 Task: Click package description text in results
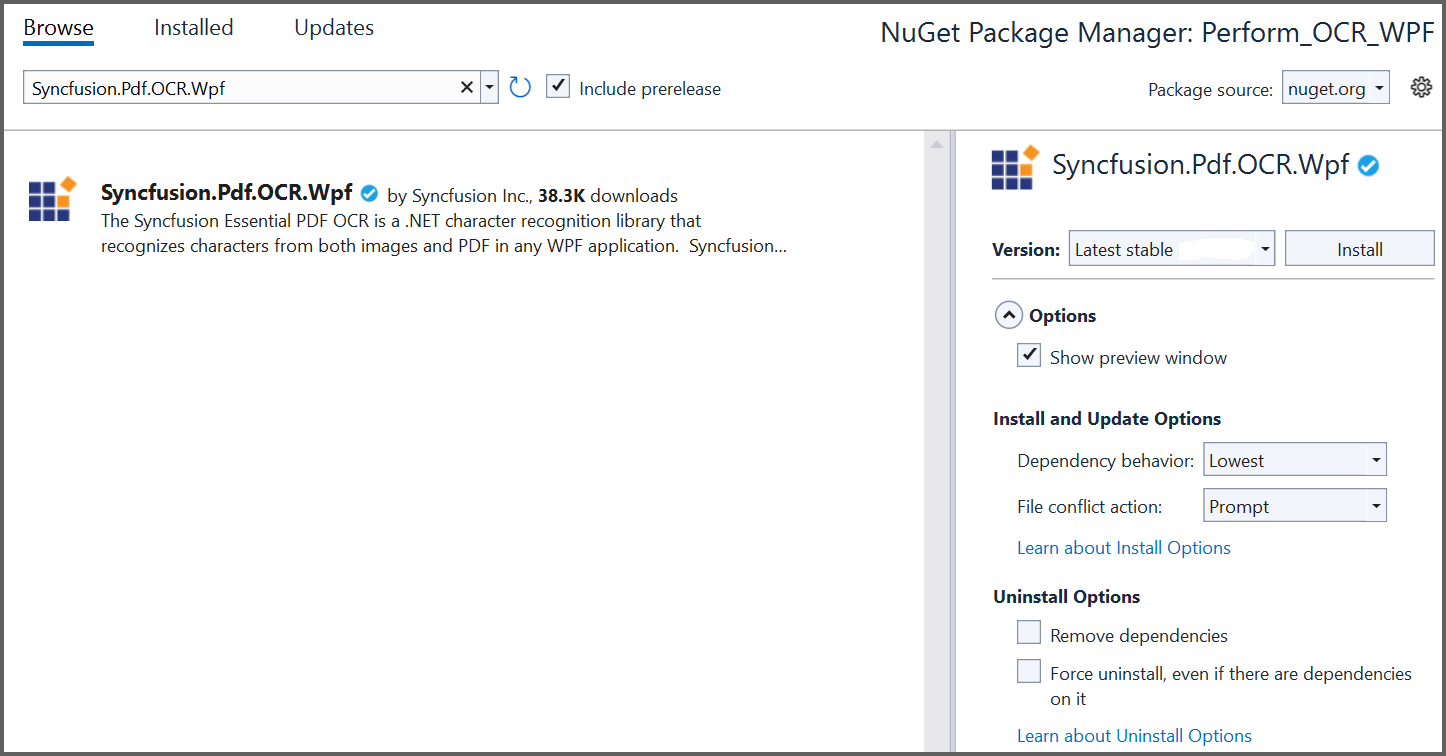click(444, 233)
